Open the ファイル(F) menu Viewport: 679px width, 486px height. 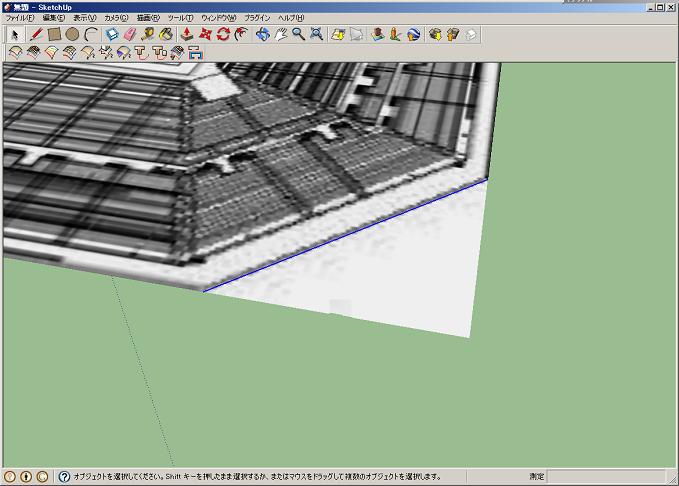click(x=20, y=18)
